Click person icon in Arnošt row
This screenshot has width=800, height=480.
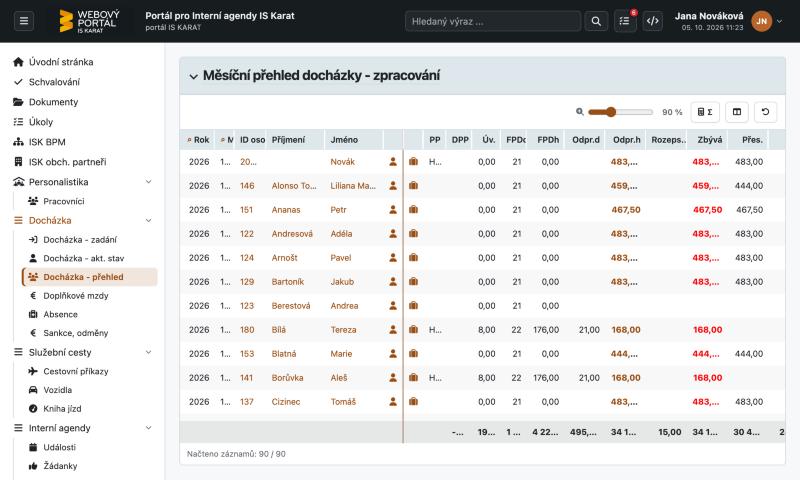[x=393, y=257]
